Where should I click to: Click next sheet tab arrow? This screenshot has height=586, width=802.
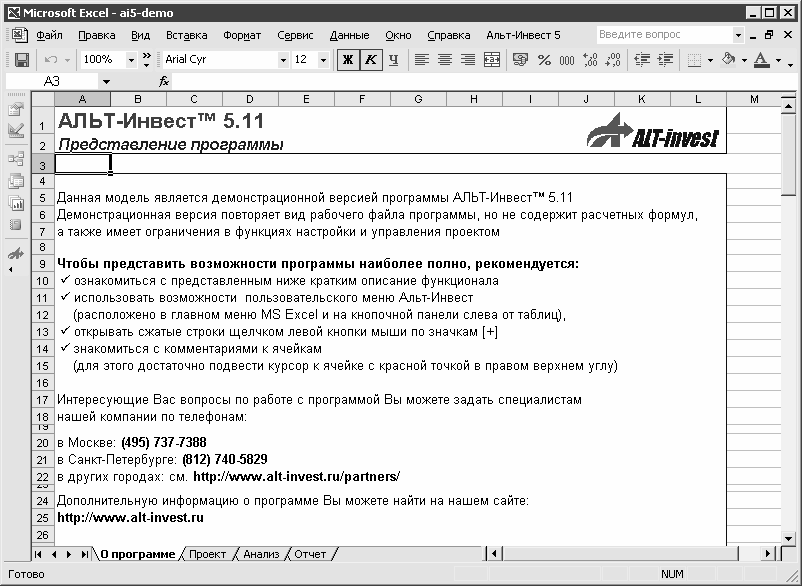click(x=69, y=554)
